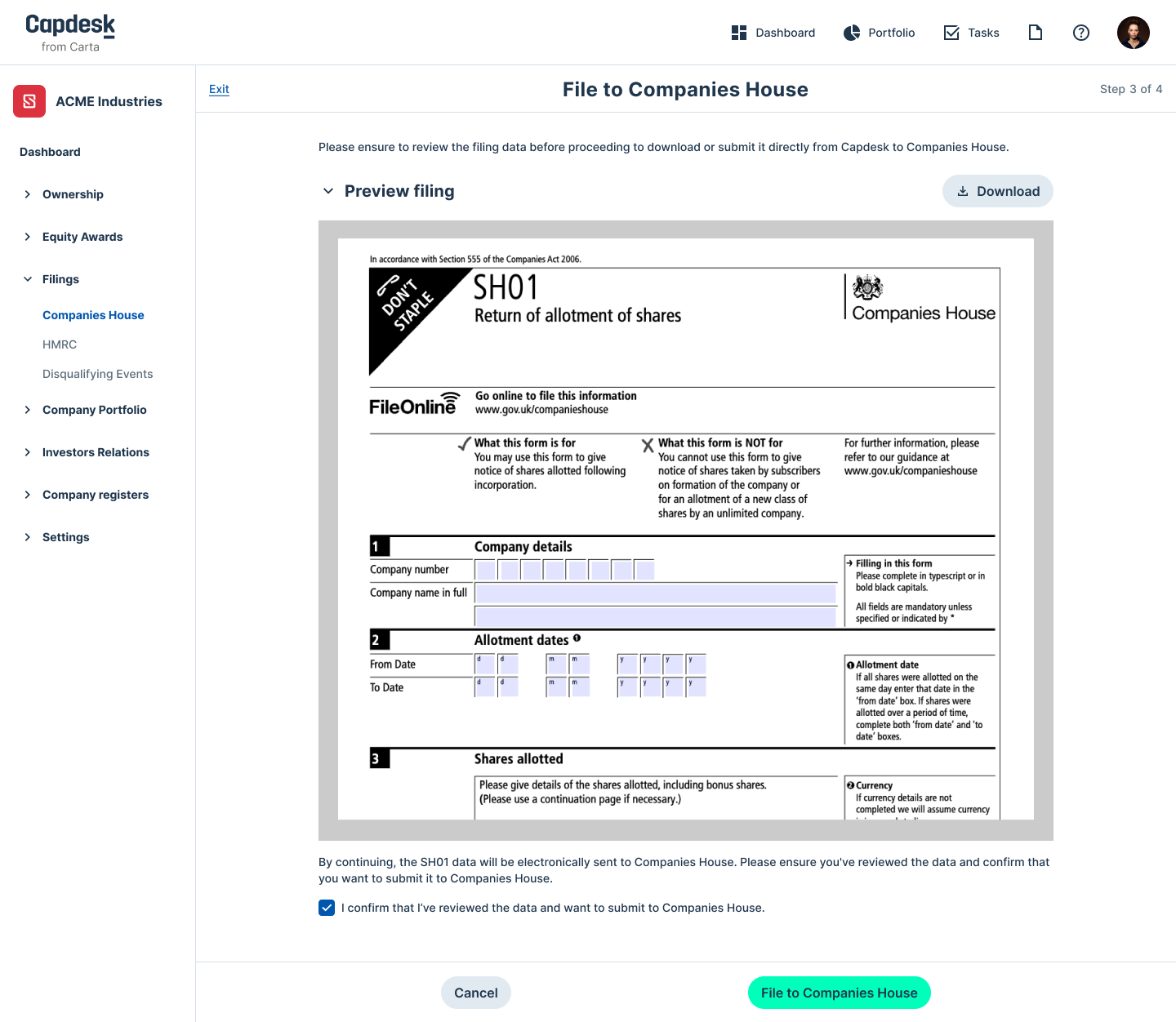Expand the Ownership sidebar group
This screenshot has width=1176, height=1022.
pyautogui.click(x=72, y=194)
